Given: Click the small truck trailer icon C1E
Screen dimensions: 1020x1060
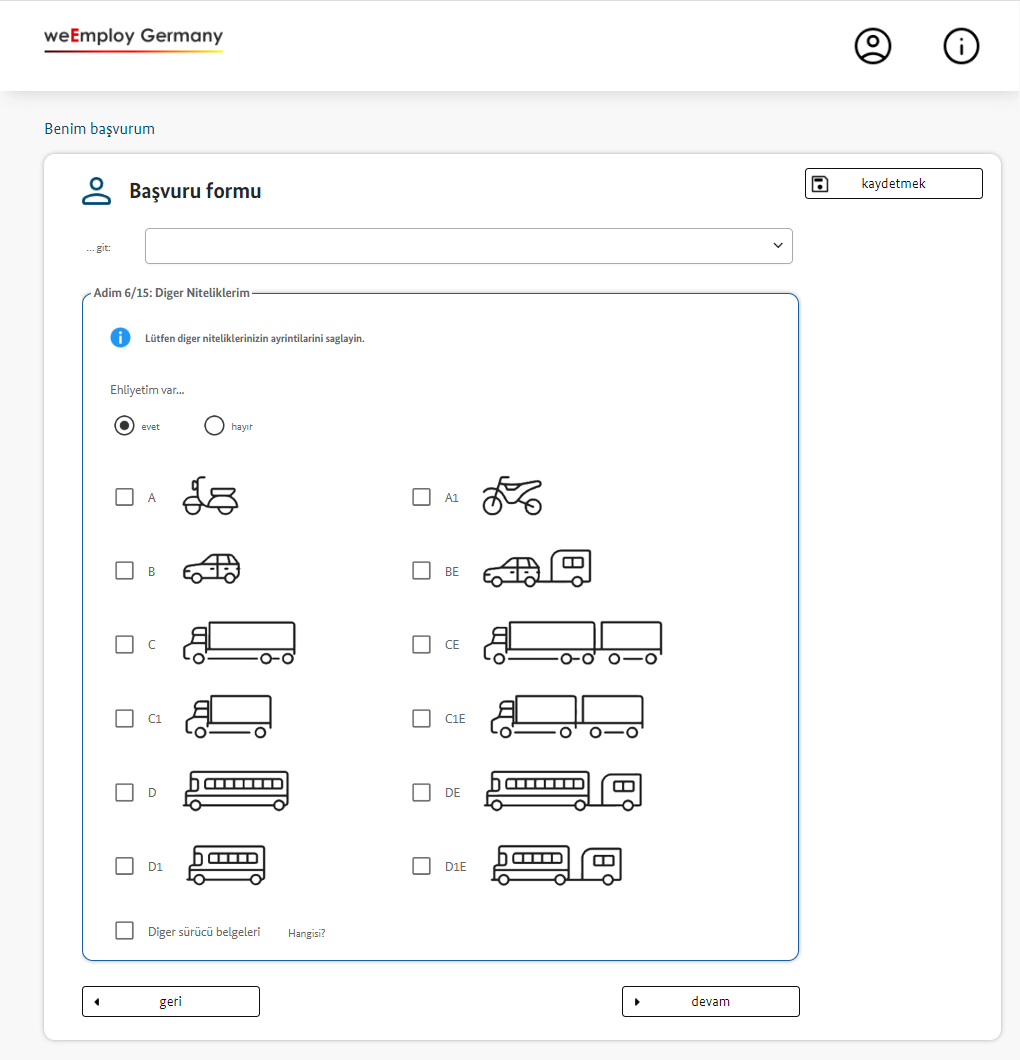Looking at the screenshot, I should 566,717.
